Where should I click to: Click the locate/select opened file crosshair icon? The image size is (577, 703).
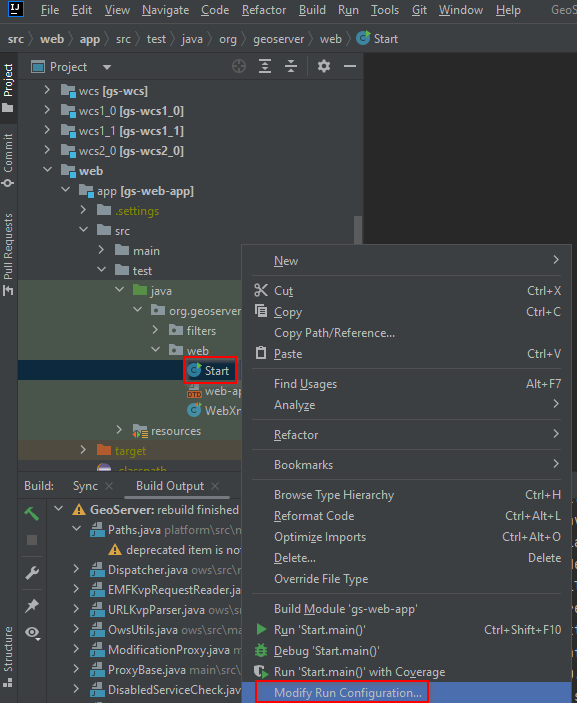(x=239, y=66)
